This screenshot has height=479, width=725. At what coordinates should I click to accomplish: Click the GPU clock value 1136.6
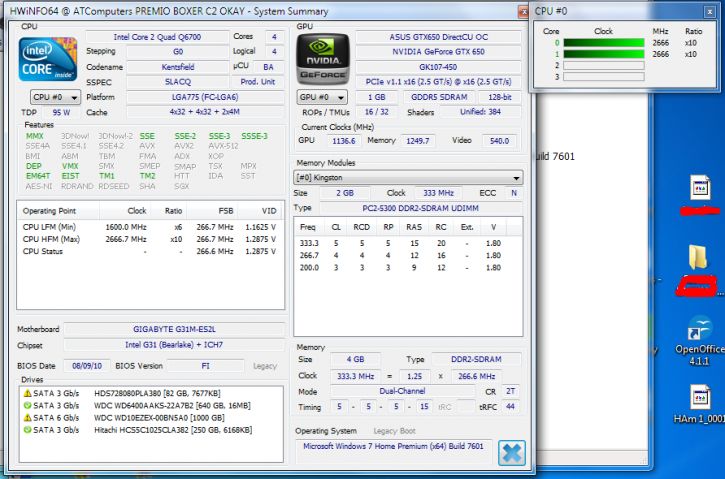click(x=344, y=141)
